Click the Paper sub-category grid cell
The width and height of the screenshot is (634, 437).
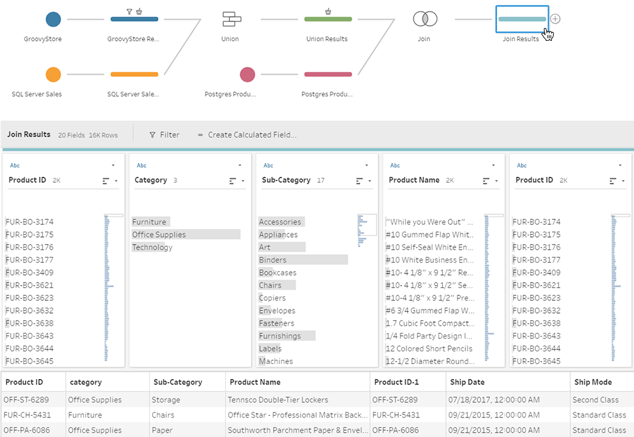162,430
